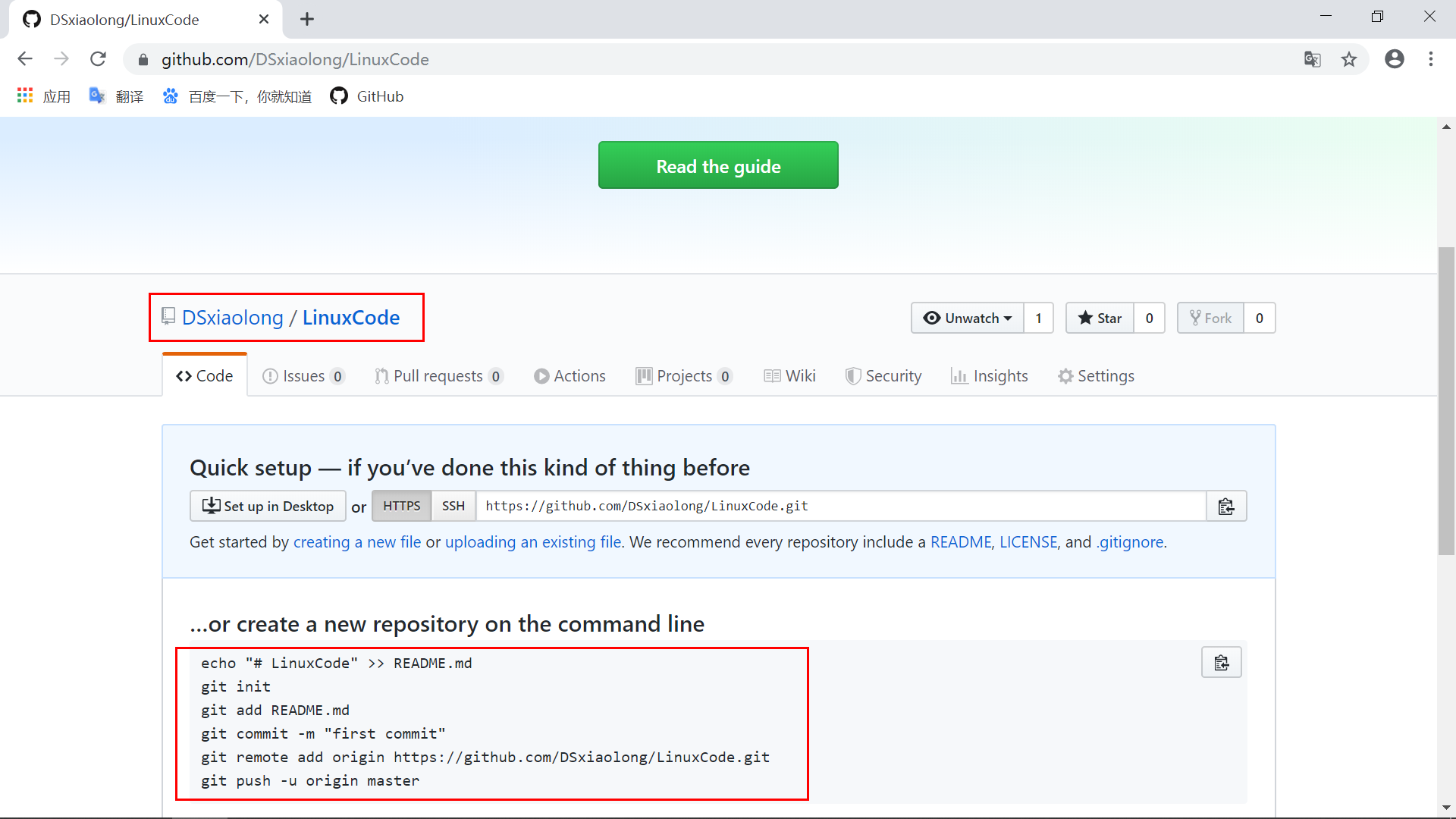Open a new browser tab
This screenshot has height=819, width=1456.
(306, 19)
